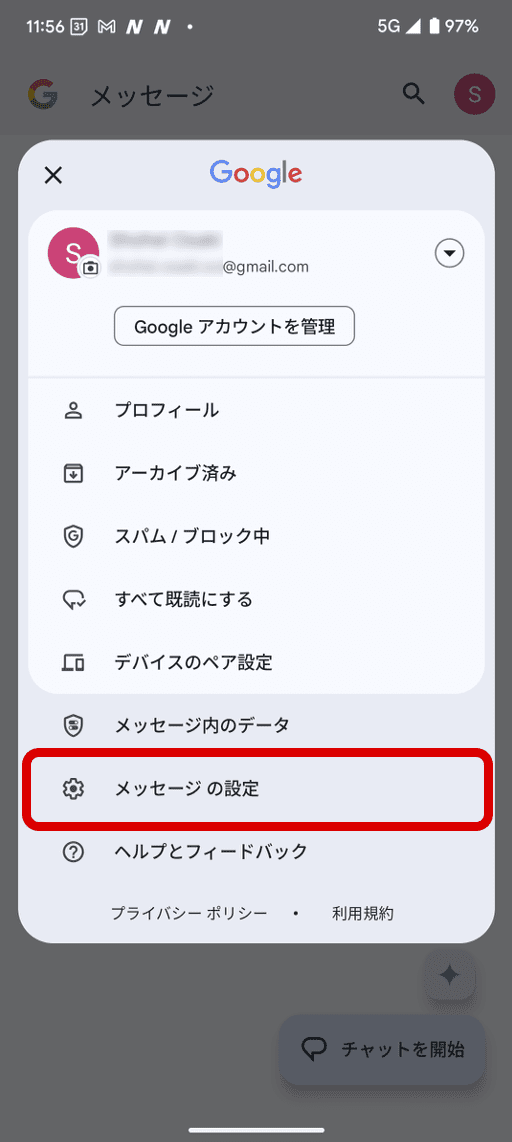Viewport: 512px width, 1142px height.
Task: Tap the メッセージ内のデータ shield icon
Action: [73, 725]
